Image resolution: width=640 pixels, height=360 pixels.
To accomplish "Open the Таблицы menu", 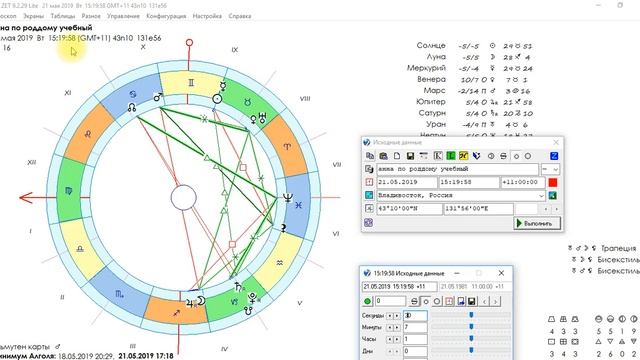I will click(63, 16).
